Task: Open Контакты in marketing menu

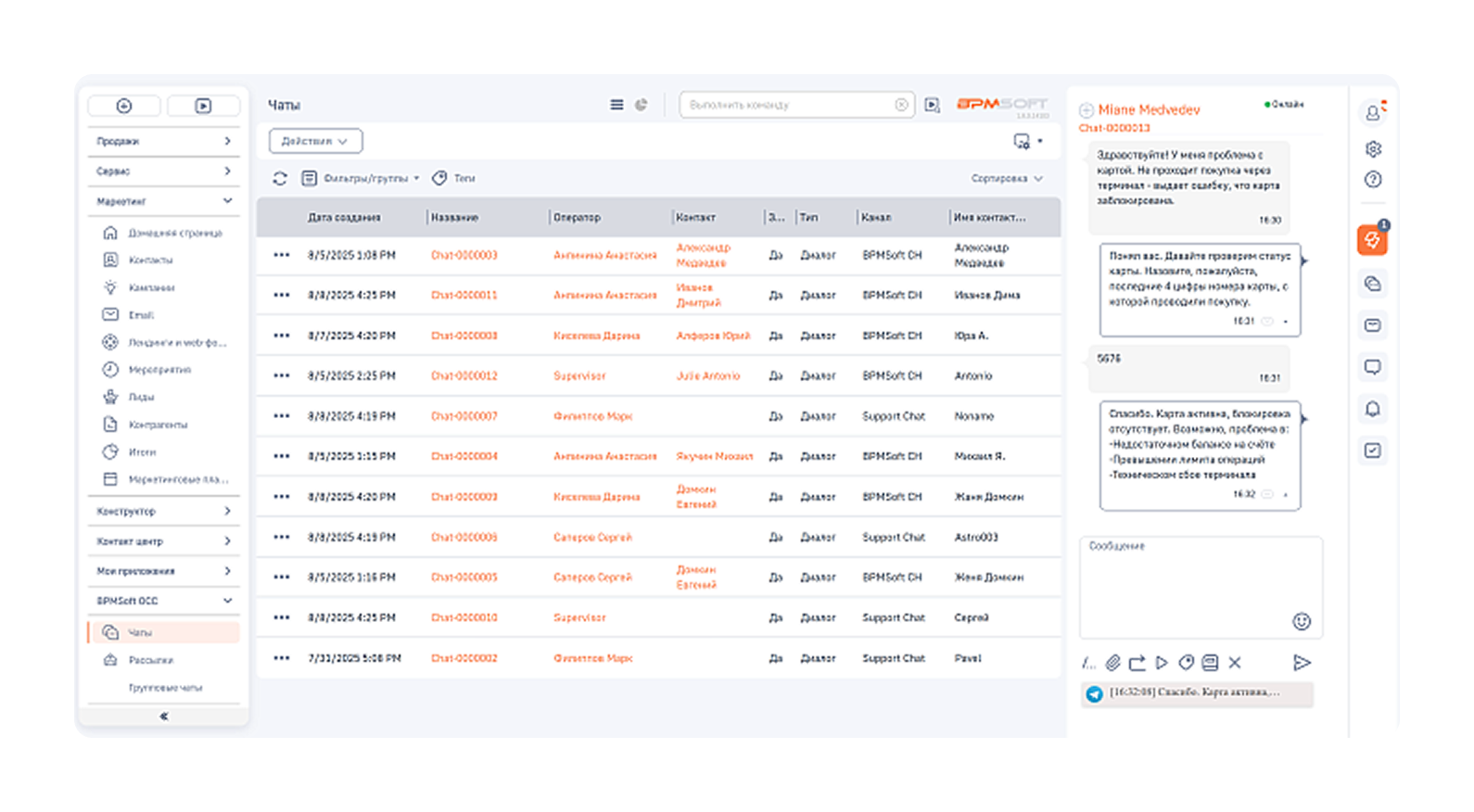Action: click(x=150, y=260)
